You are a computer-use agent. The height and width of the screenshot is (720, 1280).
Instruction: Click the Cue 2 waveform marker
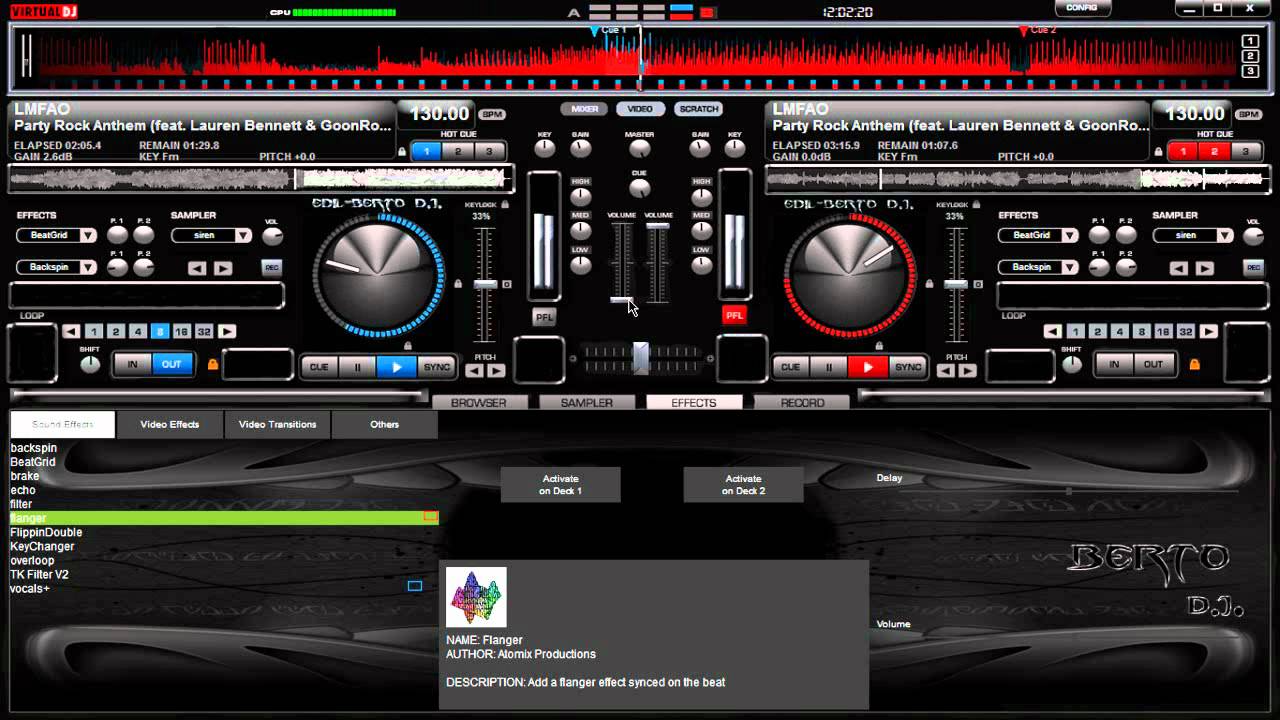pos(1023,32)
